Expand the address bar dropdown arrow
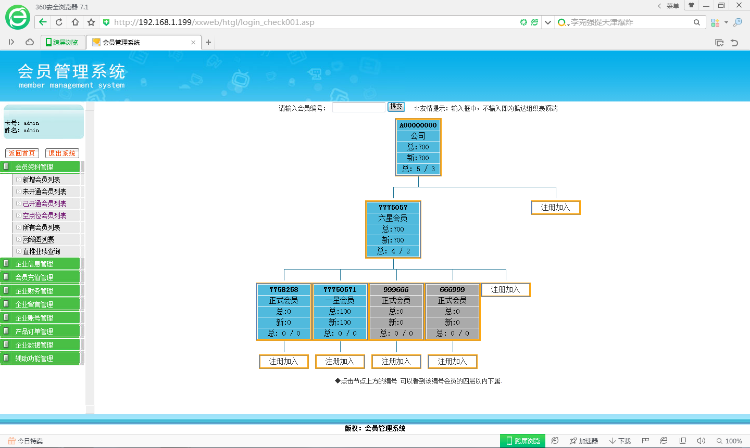Image resolution: width=750 pixels, height=448 pixels. (x=548, y=21)
